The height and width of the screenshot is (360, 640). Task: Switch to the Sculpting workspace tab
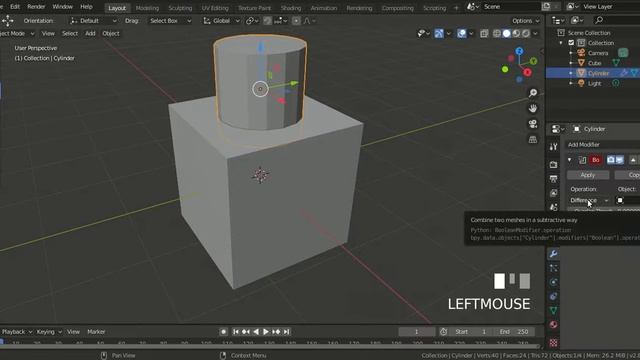click(x=180, y=8)
